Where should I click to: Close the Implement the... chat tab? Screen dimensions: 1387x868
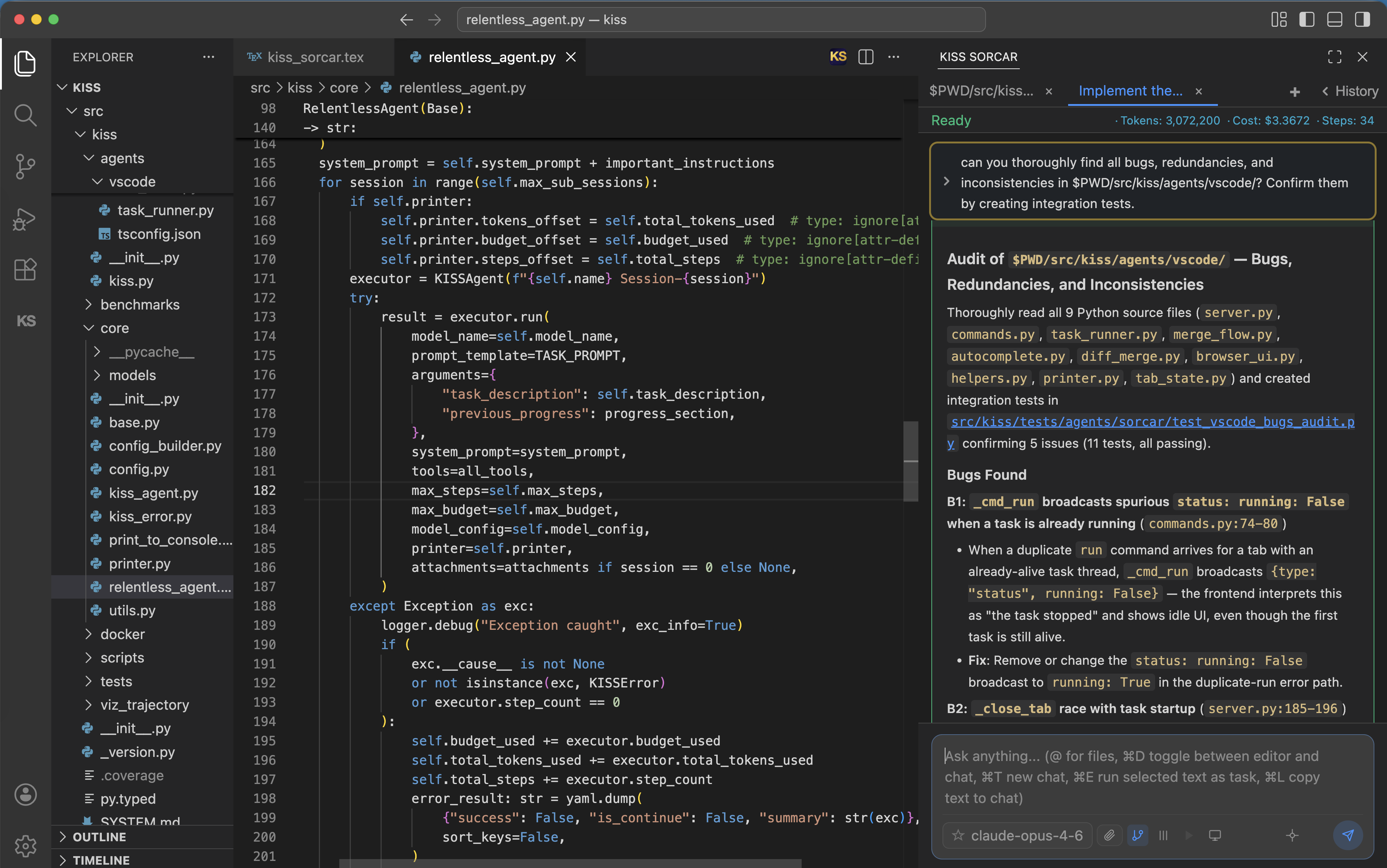coord(1199,91)
